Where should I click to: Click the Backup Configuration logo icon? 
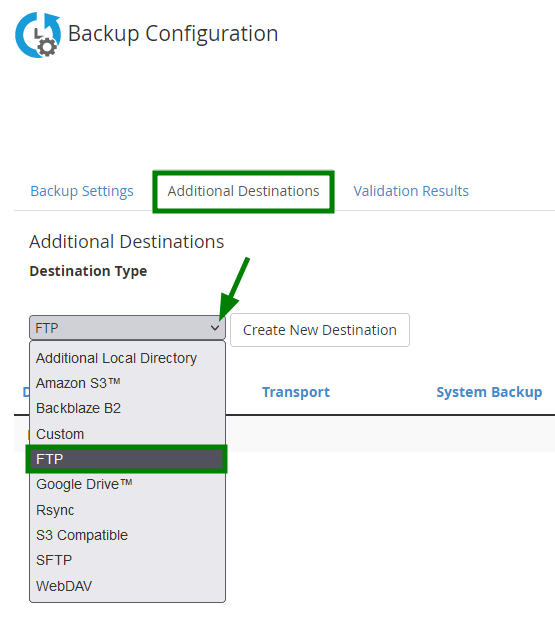tap(38, 35)
